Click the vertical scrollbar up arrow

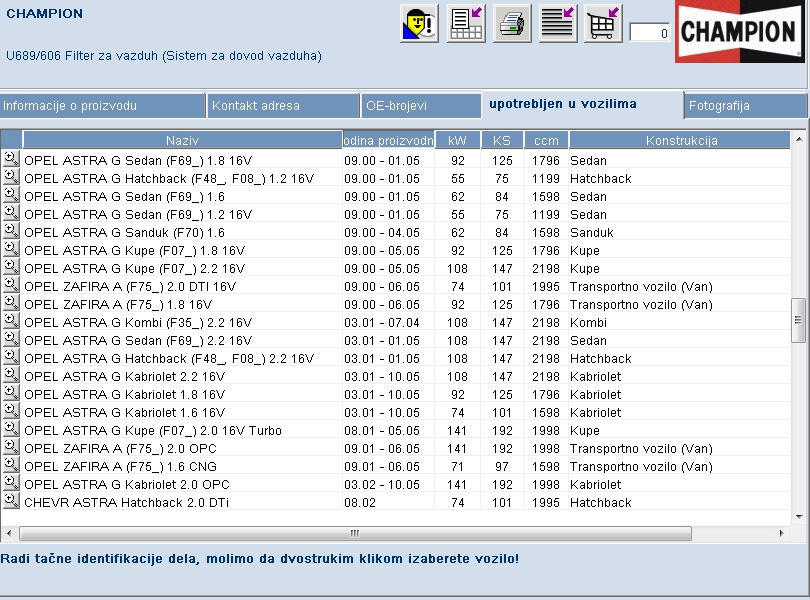[x=799, y=139]
